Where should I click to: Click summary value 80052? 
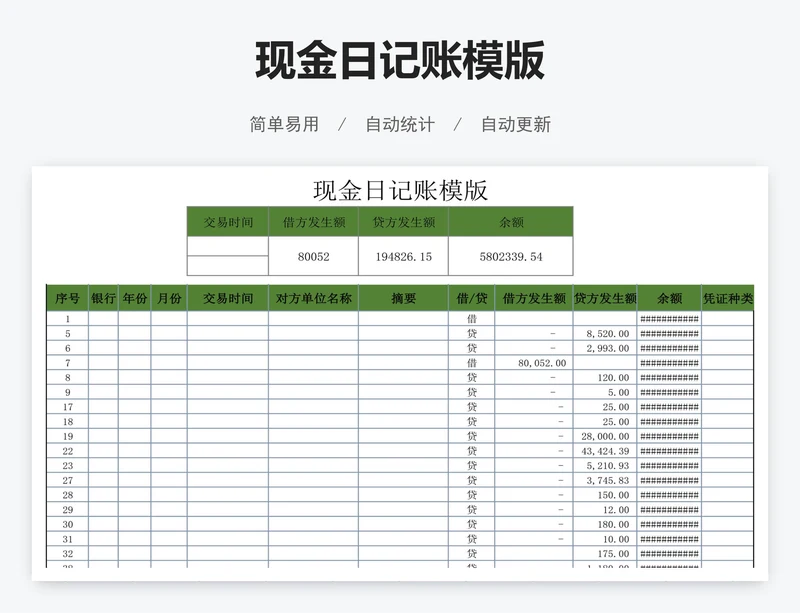[314, 256]
